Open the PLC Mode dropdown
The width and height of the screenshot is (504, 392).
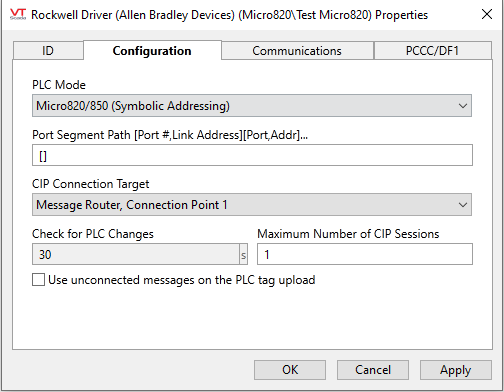pos(252,106)
